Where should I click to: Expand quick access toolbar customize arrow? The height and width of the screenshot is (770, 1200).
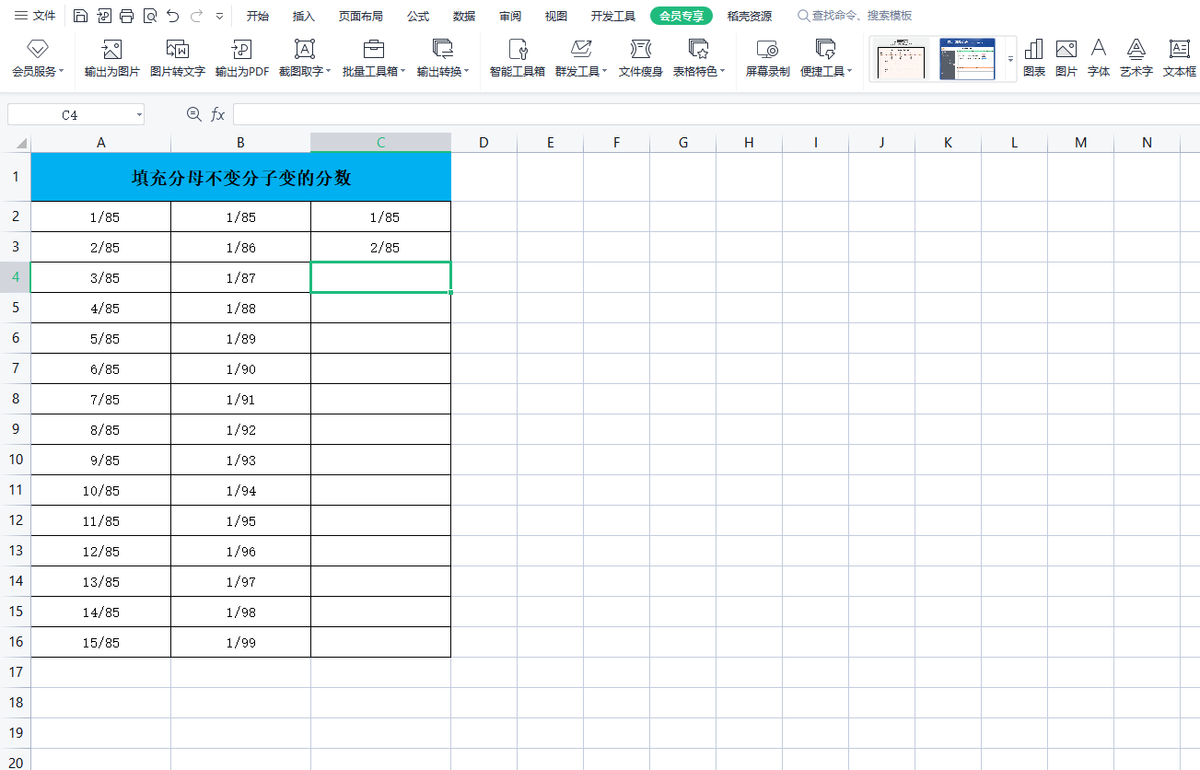[219, 16]
